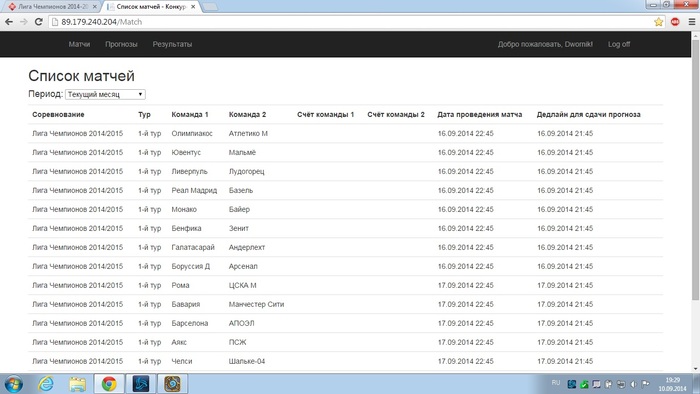Click the Боруссия Д team cell
The width and height of the screenshot is (700, 394).
tap(191, 266)
